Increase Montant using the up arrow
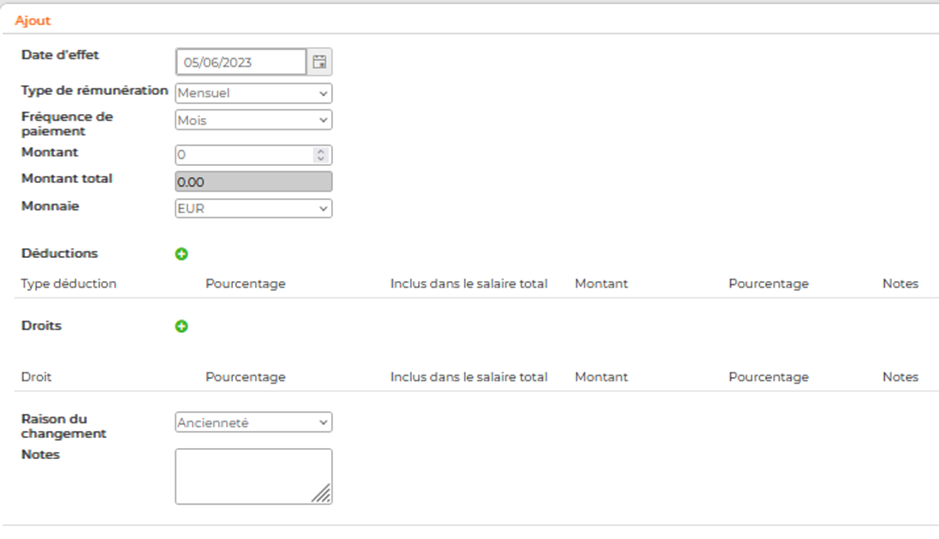The width and height of the screenshot is (939, 539). (321, 151)
